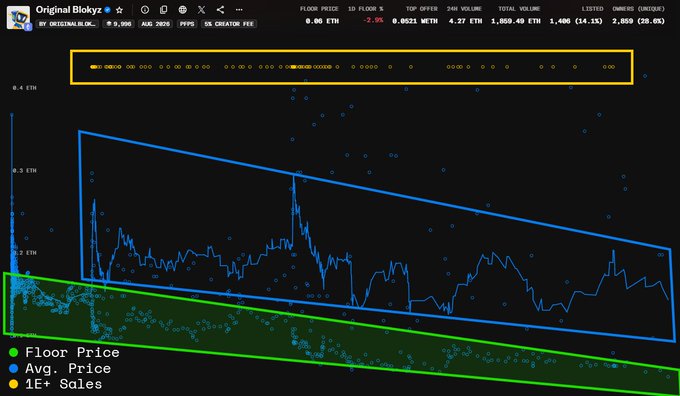This screenshot has height=396, width=680.
Task: Open the Original Blokyz collection avatar
Action: [x=18, y=17]
